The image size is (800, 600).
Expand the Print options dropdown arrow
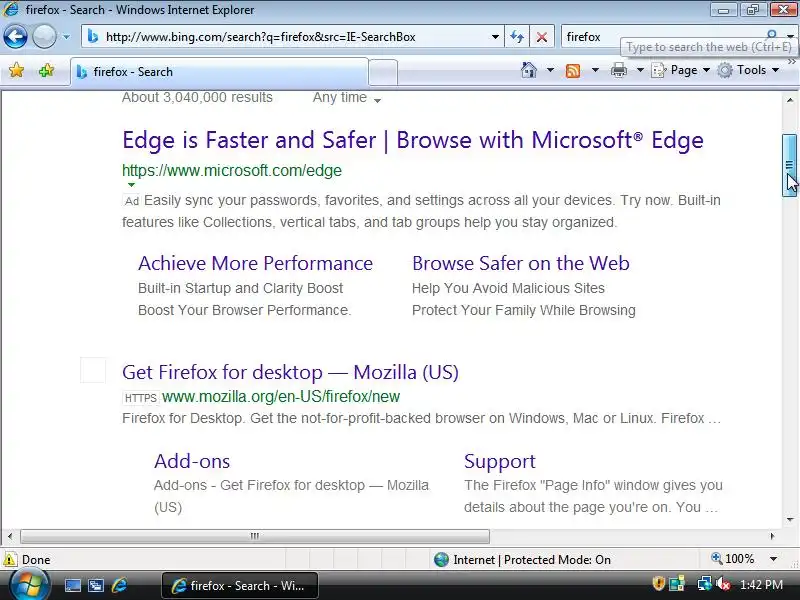click(x=640, y=70)
